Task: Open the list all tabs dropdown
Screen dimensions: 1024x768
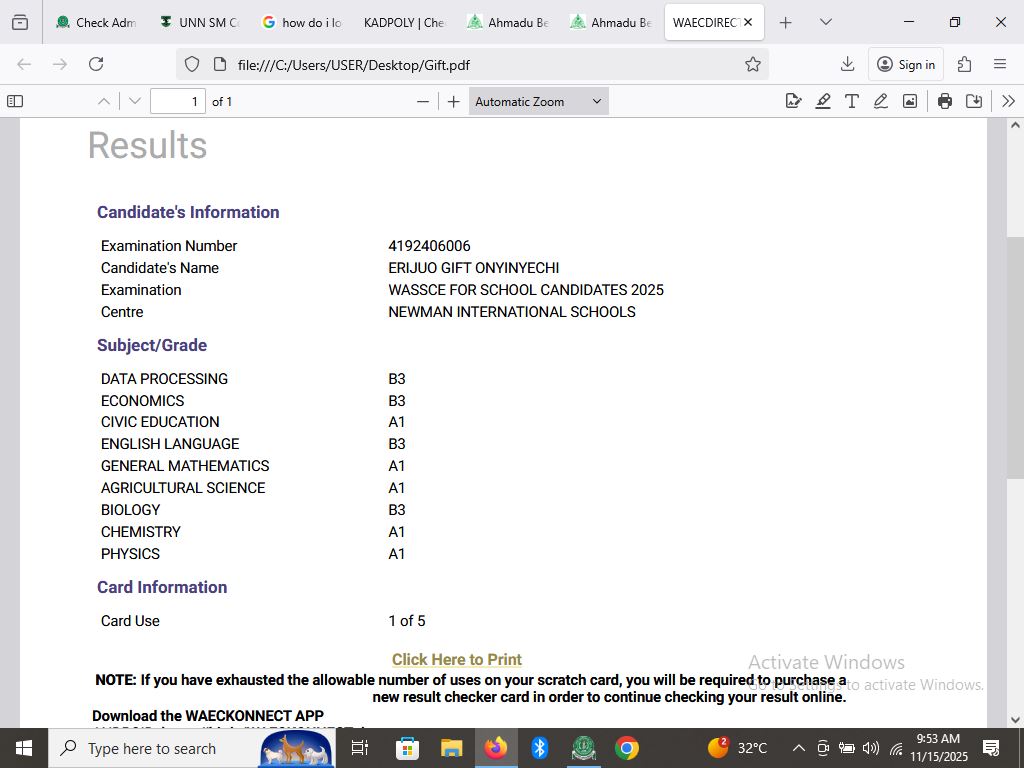Action: [825, 22]
